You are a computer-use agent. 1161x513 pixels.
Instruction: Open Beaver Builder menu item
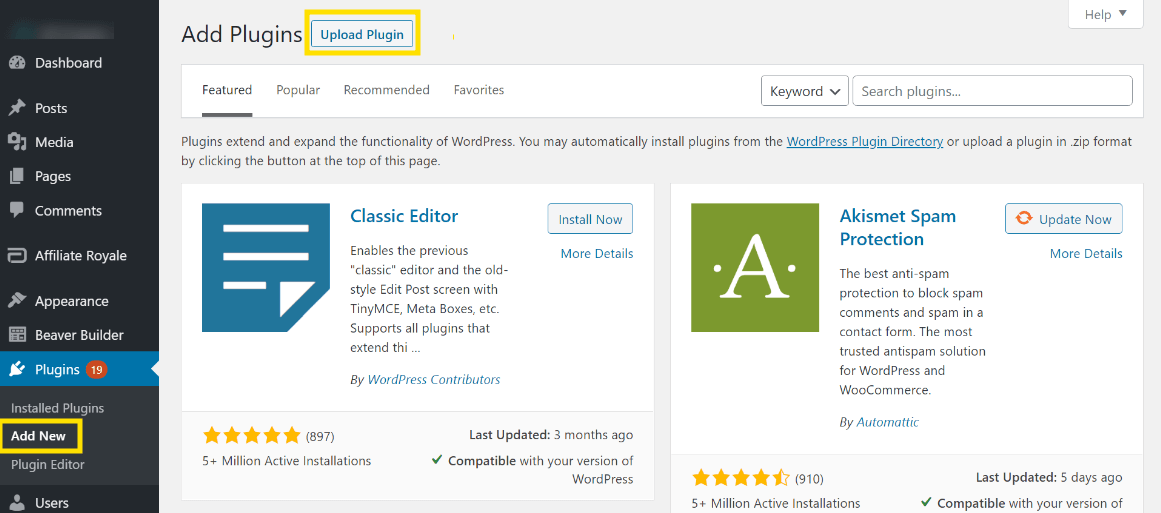tap(79, 335)
